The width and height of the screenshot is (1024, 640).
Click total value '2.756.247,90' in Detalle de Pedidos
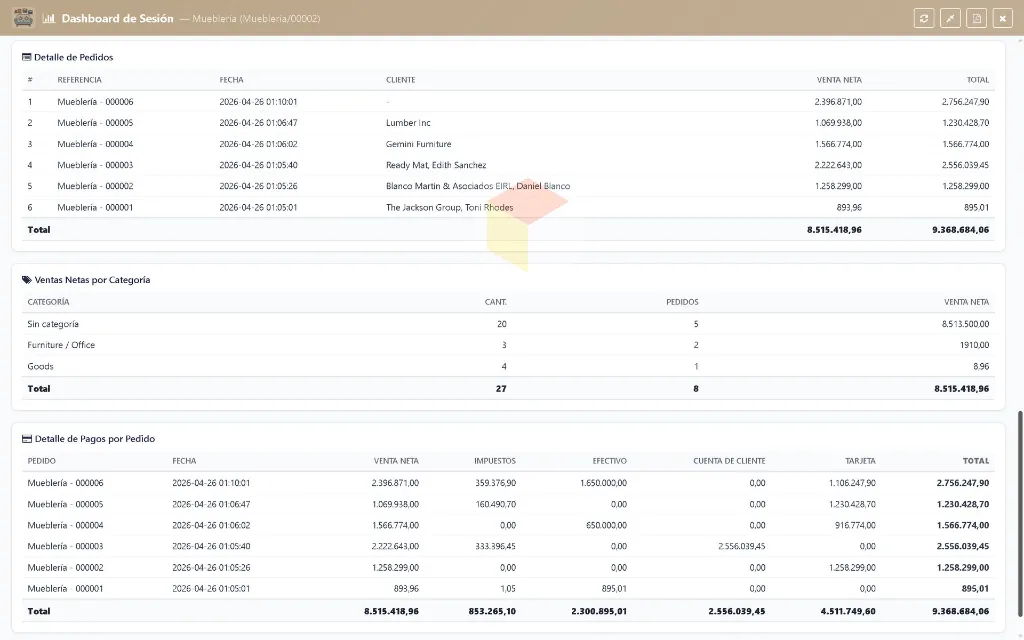(965, 102)
